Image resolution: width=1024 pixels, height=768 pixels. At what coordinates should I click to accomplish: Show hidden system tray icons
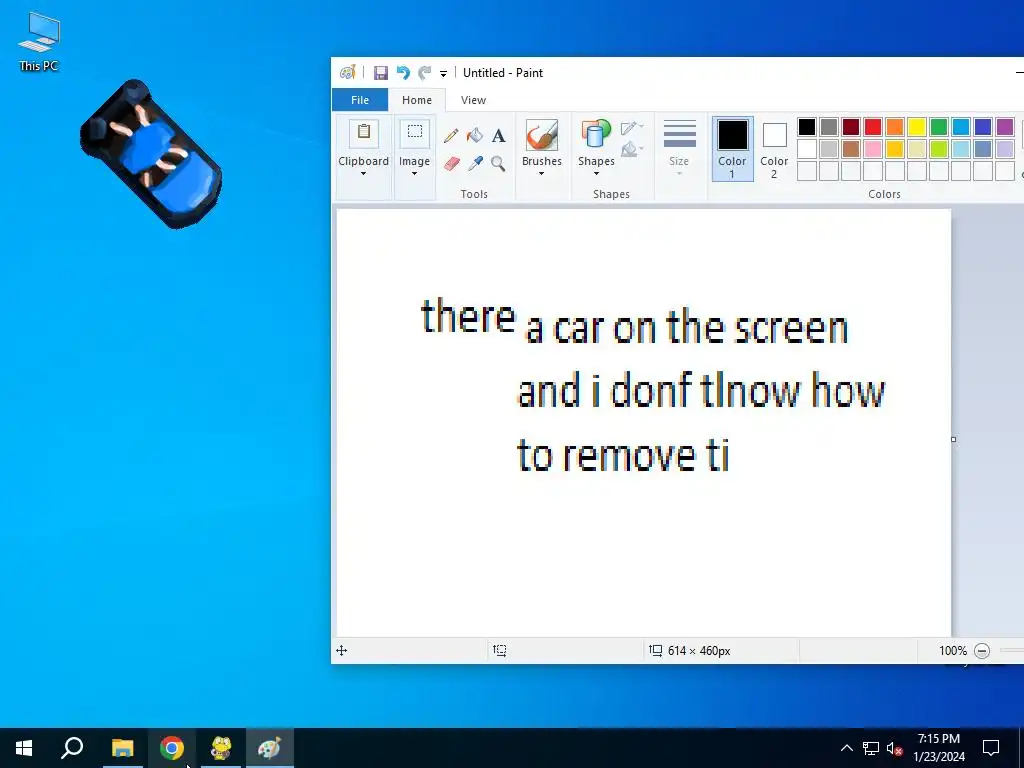[846, 748]
